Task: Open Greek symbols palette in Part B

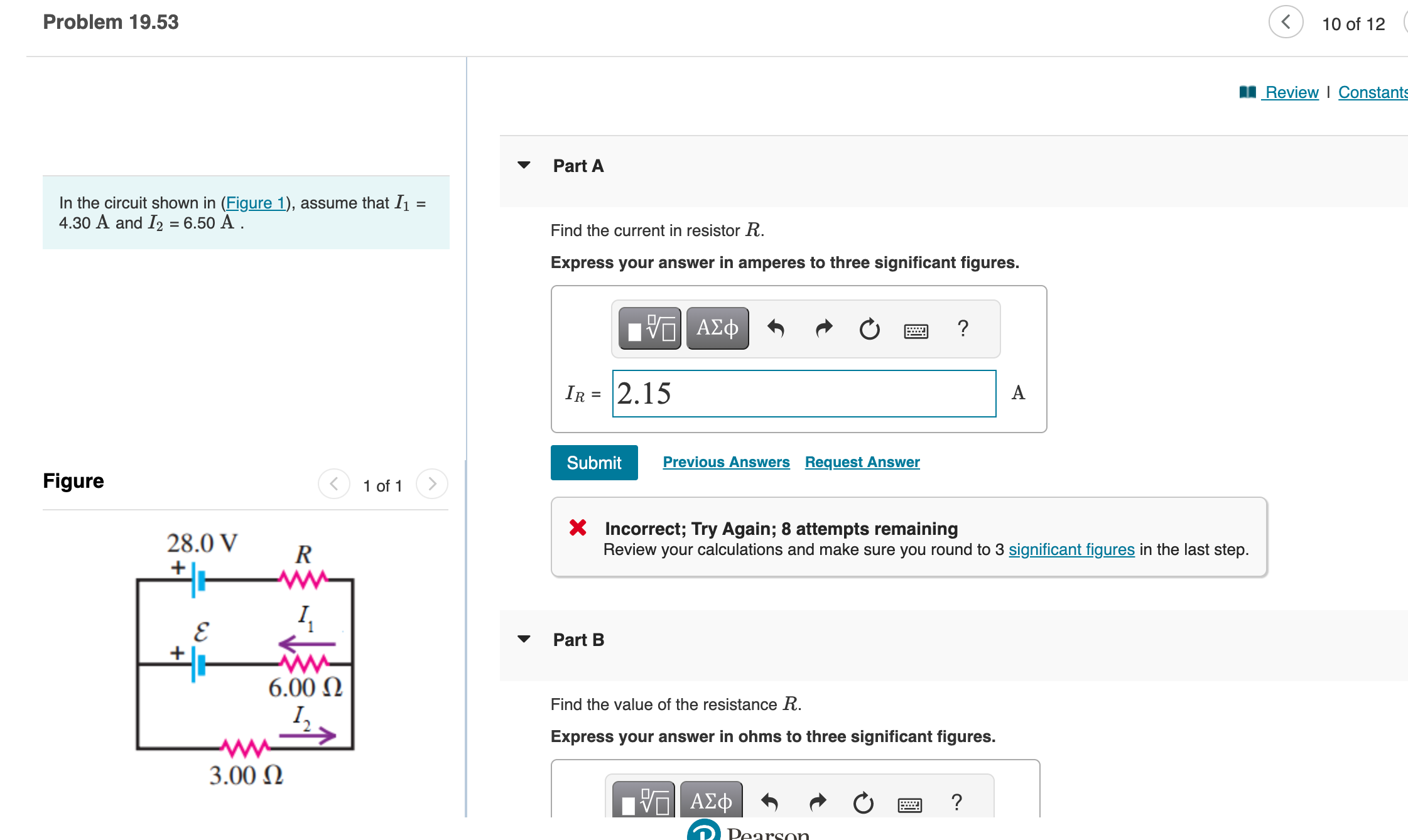Action: (711, 801)
